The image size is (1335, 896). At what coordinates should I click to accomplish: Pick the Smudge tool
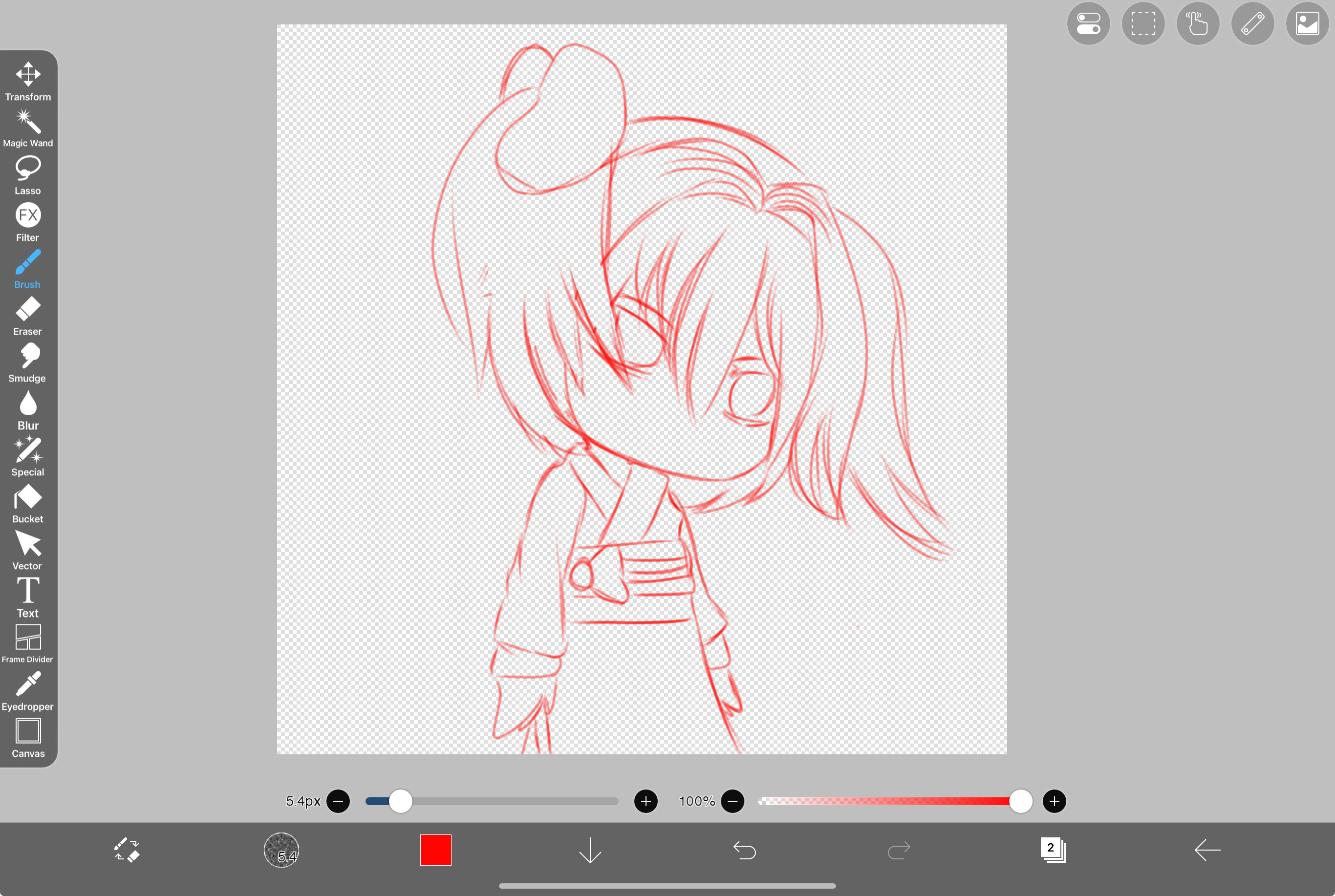(27, 363)
